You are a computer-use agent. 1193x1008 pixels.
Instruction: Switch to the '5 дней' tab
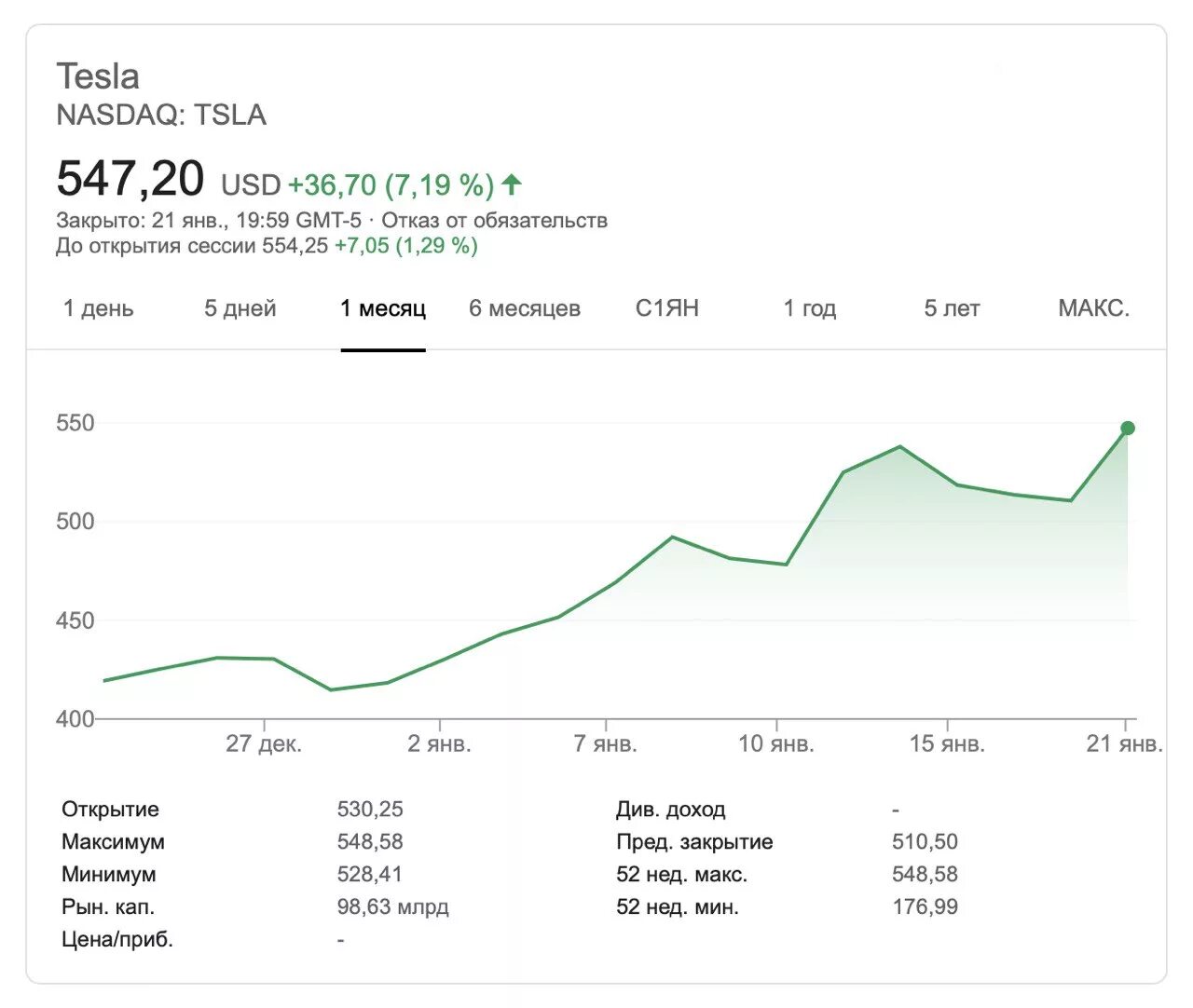click(240, 308)
